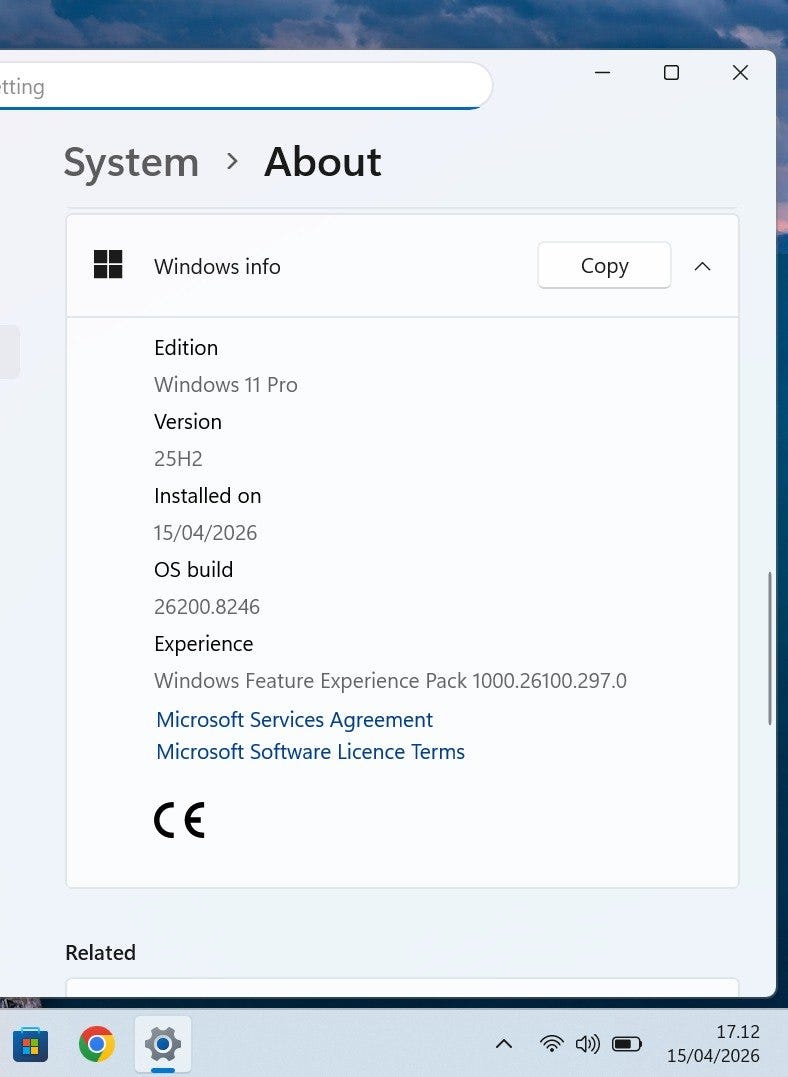Collapse the Windows info section
Image resolution: width=788 pixels, height=1077 pixels.
click(702, 266)
